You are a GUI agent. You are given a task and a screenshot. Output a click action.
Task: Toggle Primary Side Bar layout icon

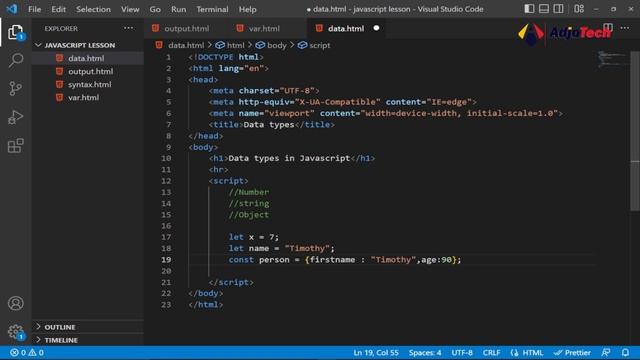pos(529,9)
